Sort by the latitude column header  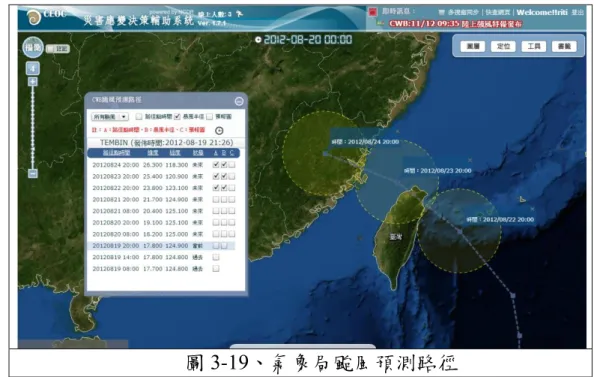pyautogui.click(x=153, y=153)
